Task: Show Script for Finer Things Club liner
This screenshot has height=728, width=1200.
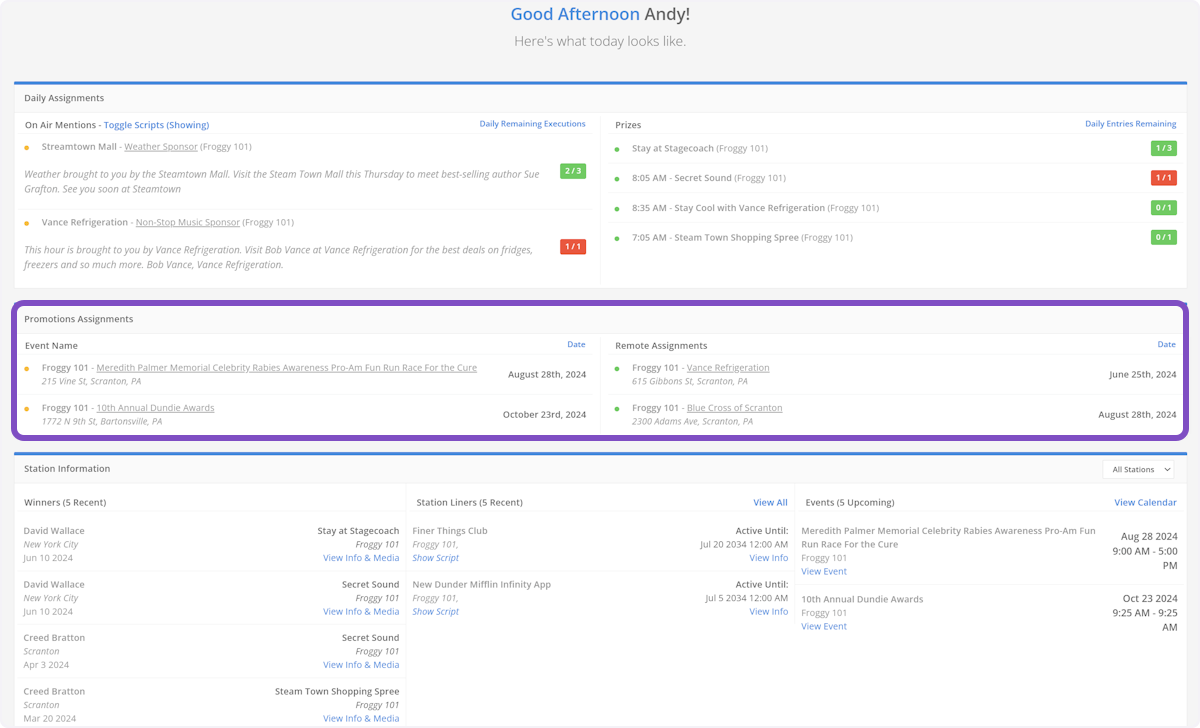Action: click(x=435, y=558)
